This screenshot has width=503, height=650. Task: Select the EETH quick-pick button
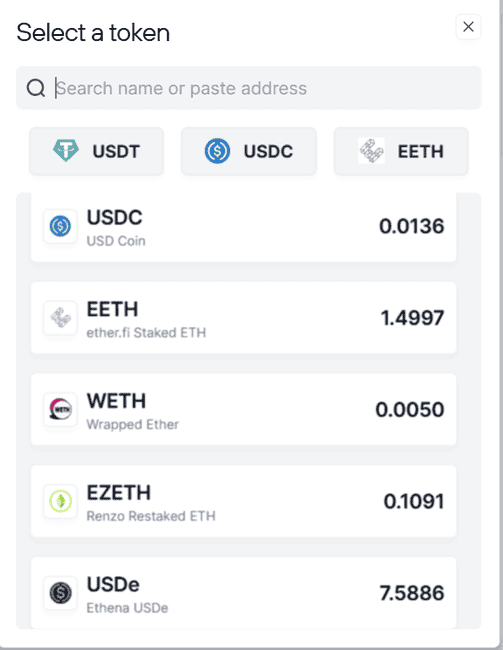point(401,151)
